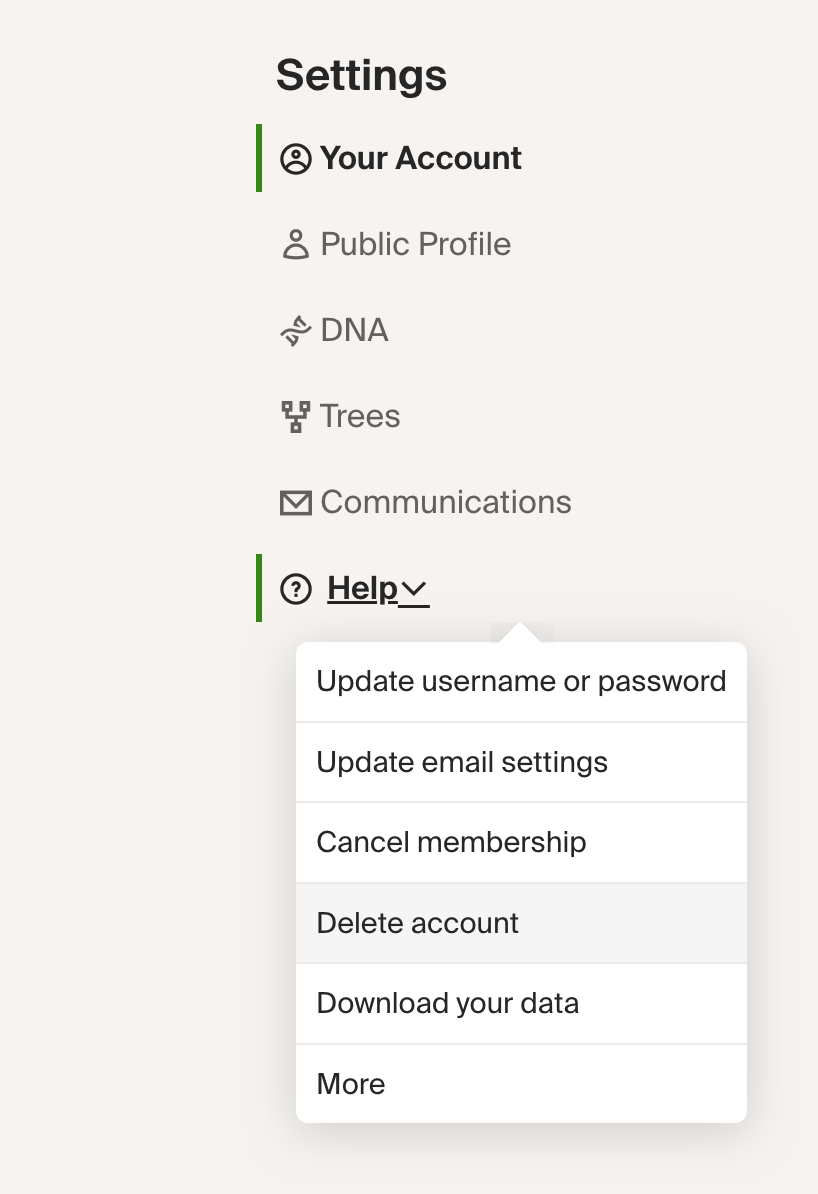818x1194 pixels.
Task: Choose Update email settings option
Action: pyautogui.click(x=521, y=762)
